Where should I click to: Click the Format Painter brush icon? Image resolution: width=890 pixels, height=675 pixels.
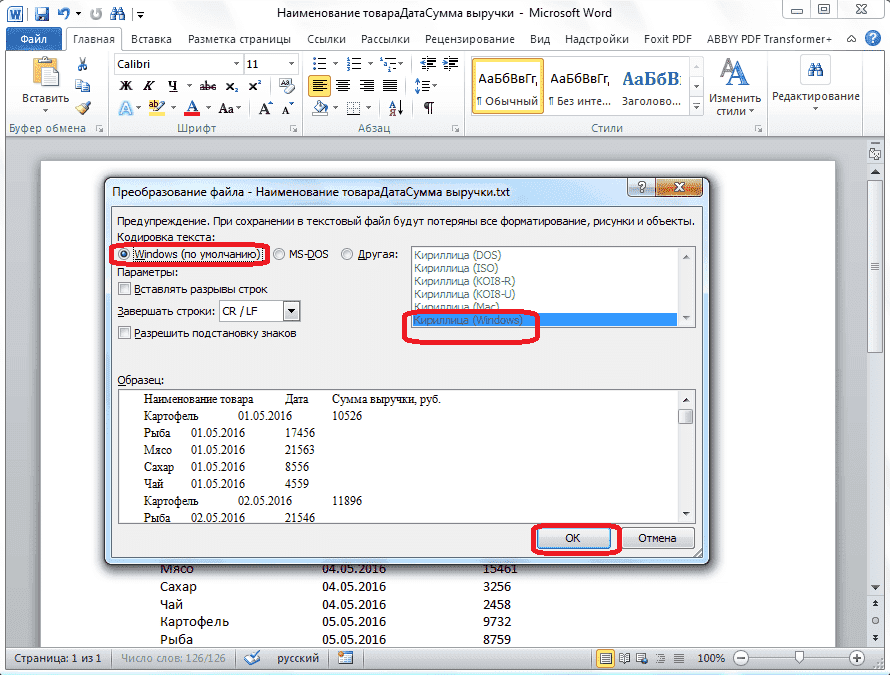pos(83,108)
